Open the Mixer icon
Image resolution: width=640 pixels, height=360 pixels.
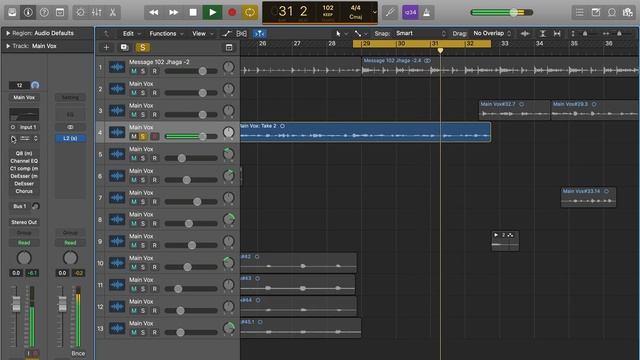pos(97,12)
